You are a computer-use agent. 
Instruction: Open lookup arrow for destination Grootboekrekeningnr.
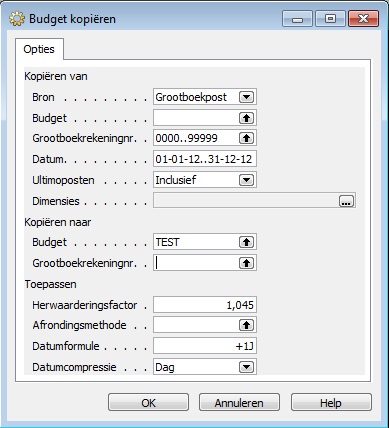246,263
